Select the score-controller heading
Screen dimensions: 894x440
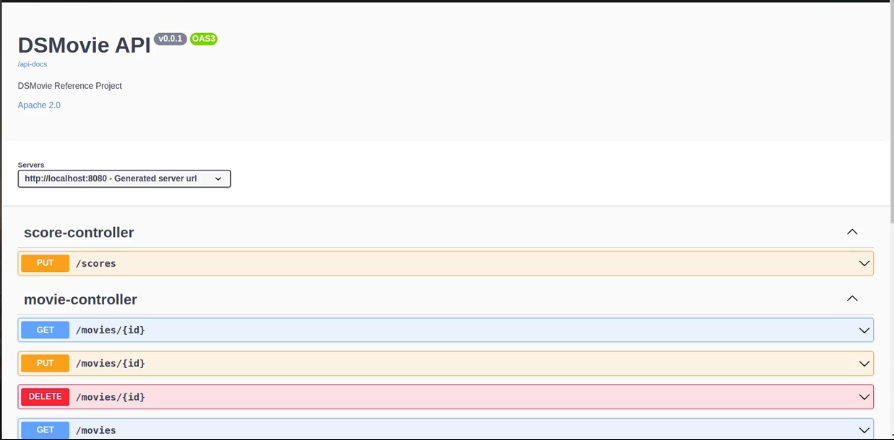pos(79,233)
